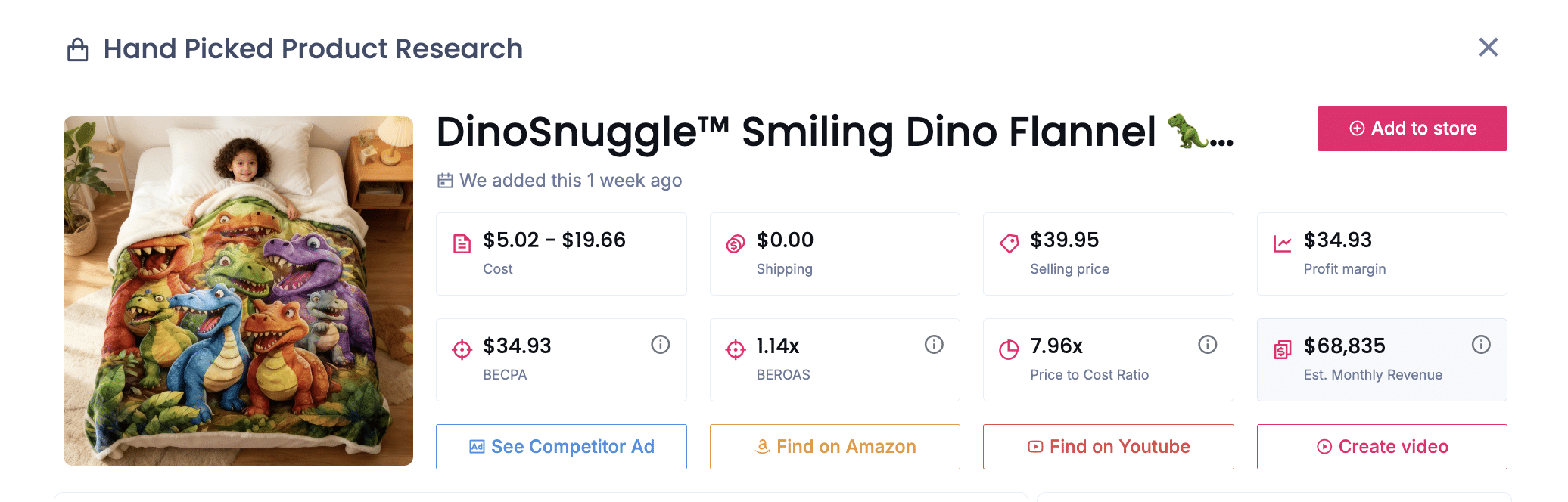Image resolution: width=1568 pixels, height=502 pixels.
Task: Click the BECPA info icon
Action: click(x=661, y=345)
